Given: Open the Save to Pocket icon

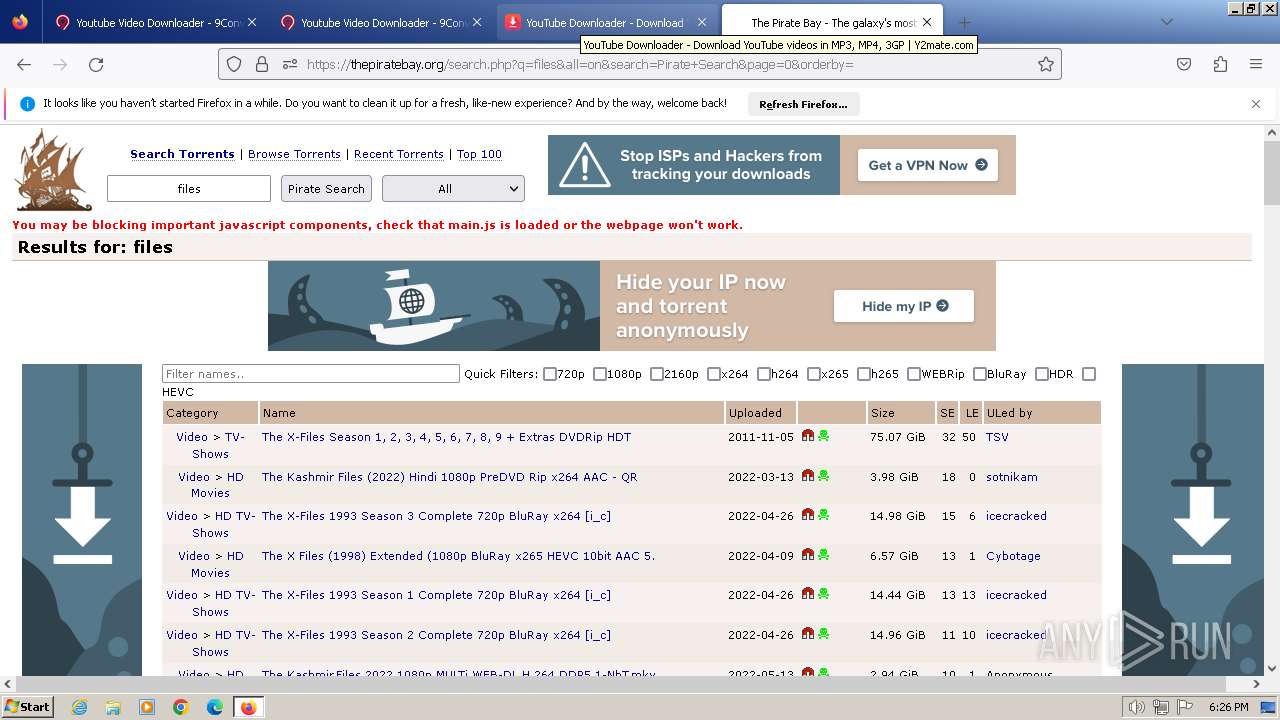Looking at the screenshot, I should pos(1184,64).
